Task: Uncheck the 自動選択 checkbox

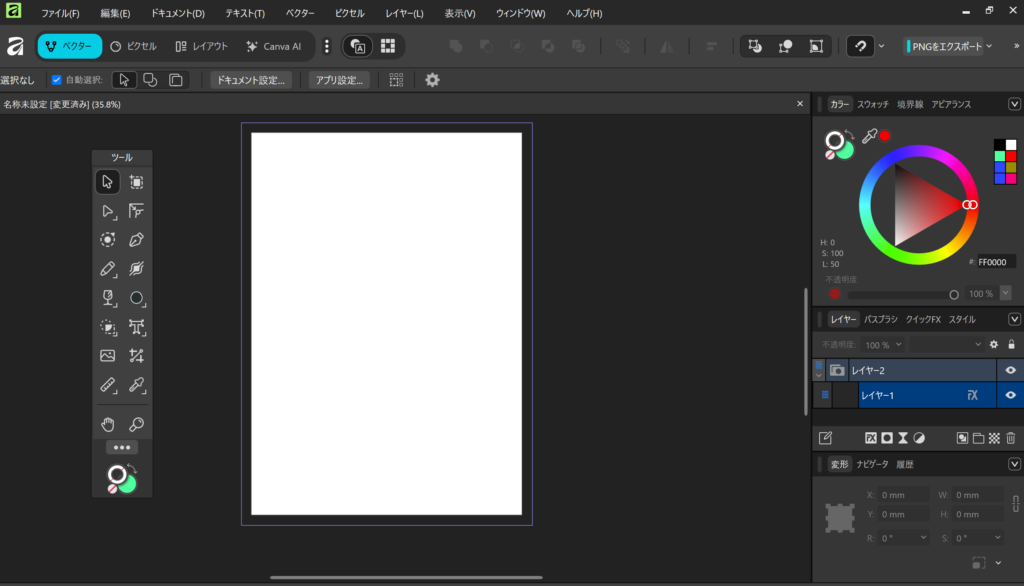Action: pos(57,80)
